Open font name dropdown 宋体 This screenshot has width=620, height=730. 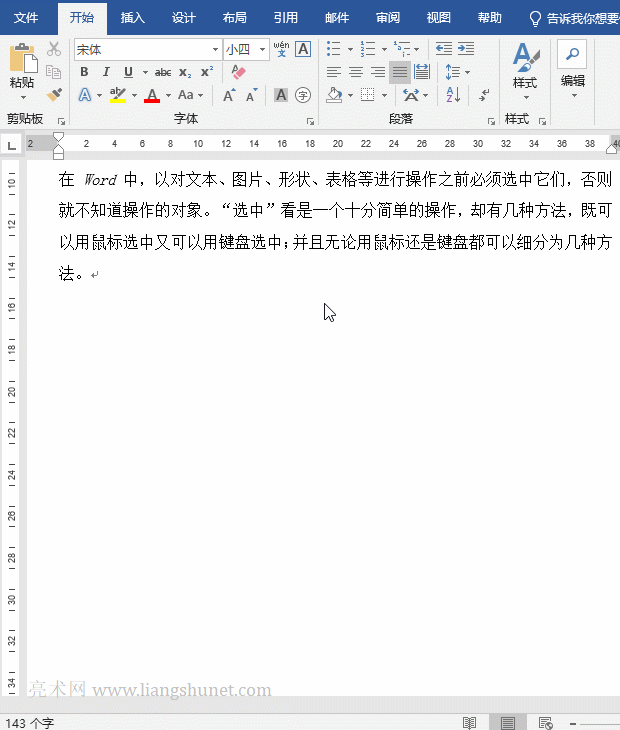point(215,49)
